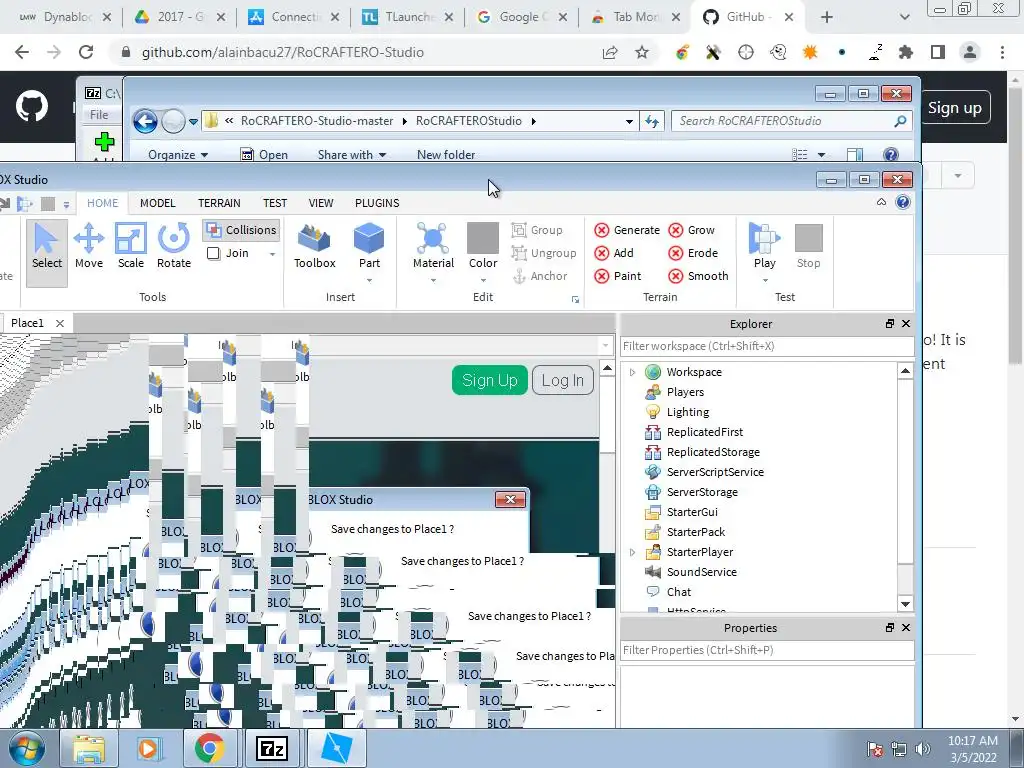Start Play test

pyautogui.click(x=764, y=247)
